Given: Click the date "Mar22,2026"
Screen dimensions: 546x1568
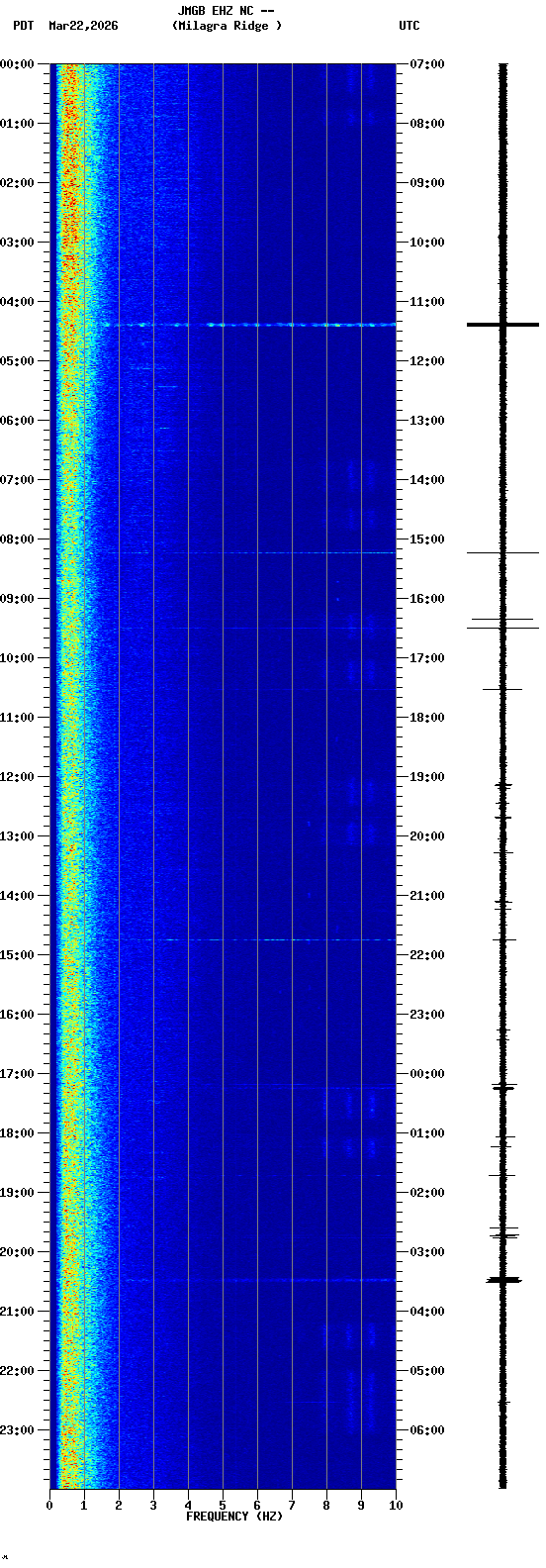Looking at the screenshot, I should tap(83, 26).
